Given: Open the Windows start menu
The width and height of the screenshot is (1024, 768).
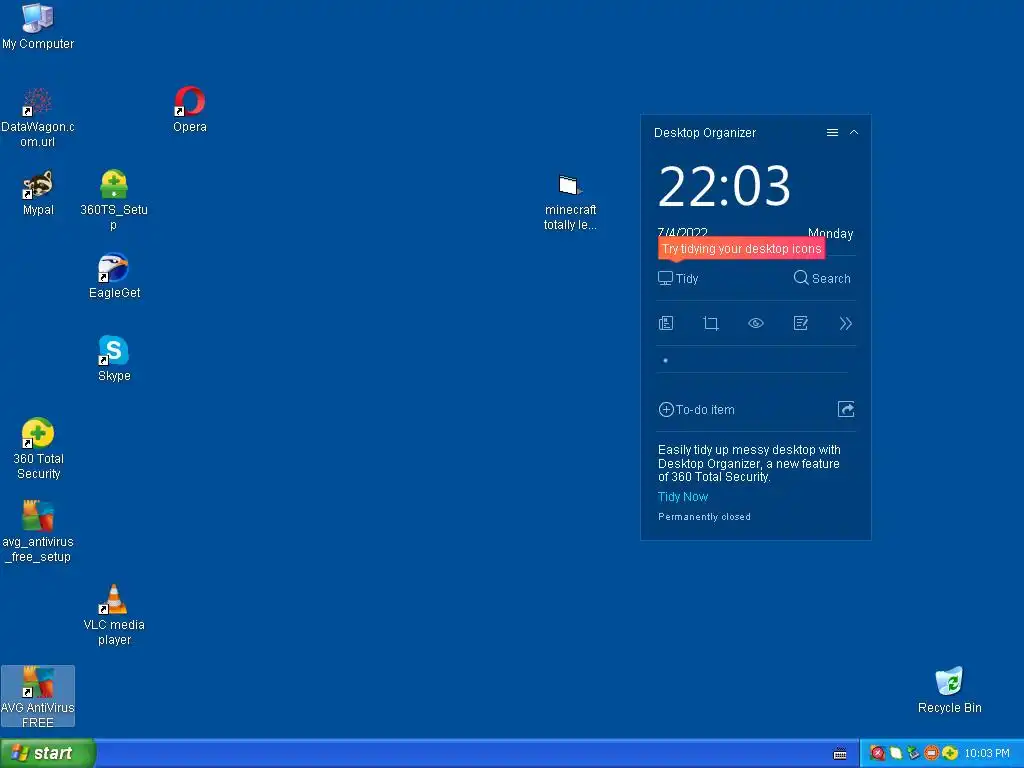Looking at the screenshot, I should click(x=47, y=753).
